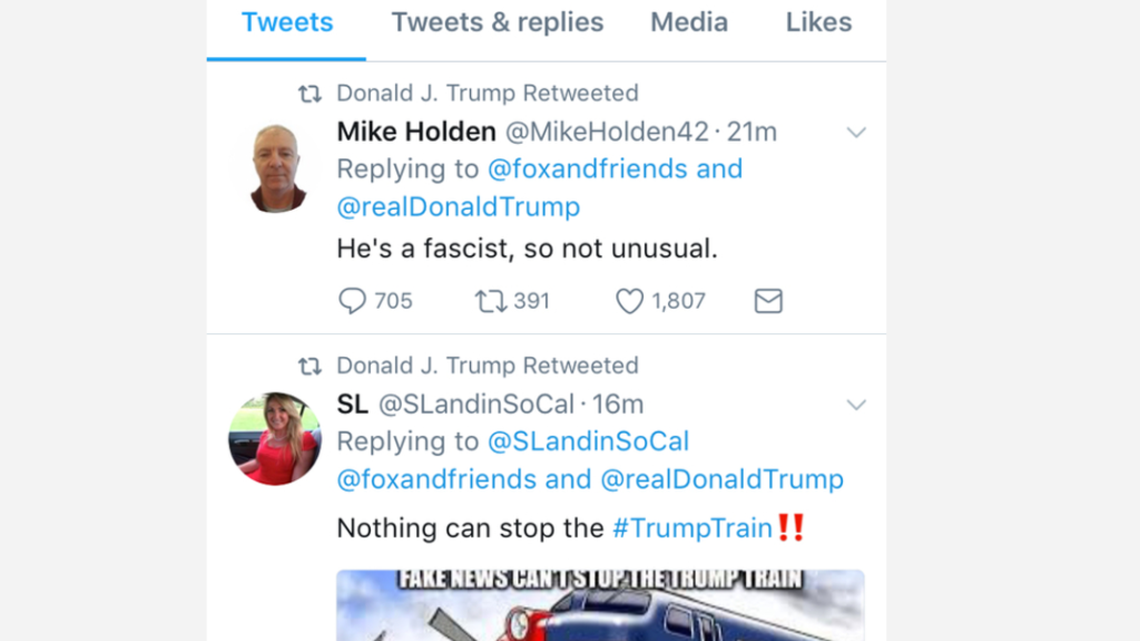Select the Tweets tab
The image size is (1140, 641).
pyautogui.click(x=287, y=22)
